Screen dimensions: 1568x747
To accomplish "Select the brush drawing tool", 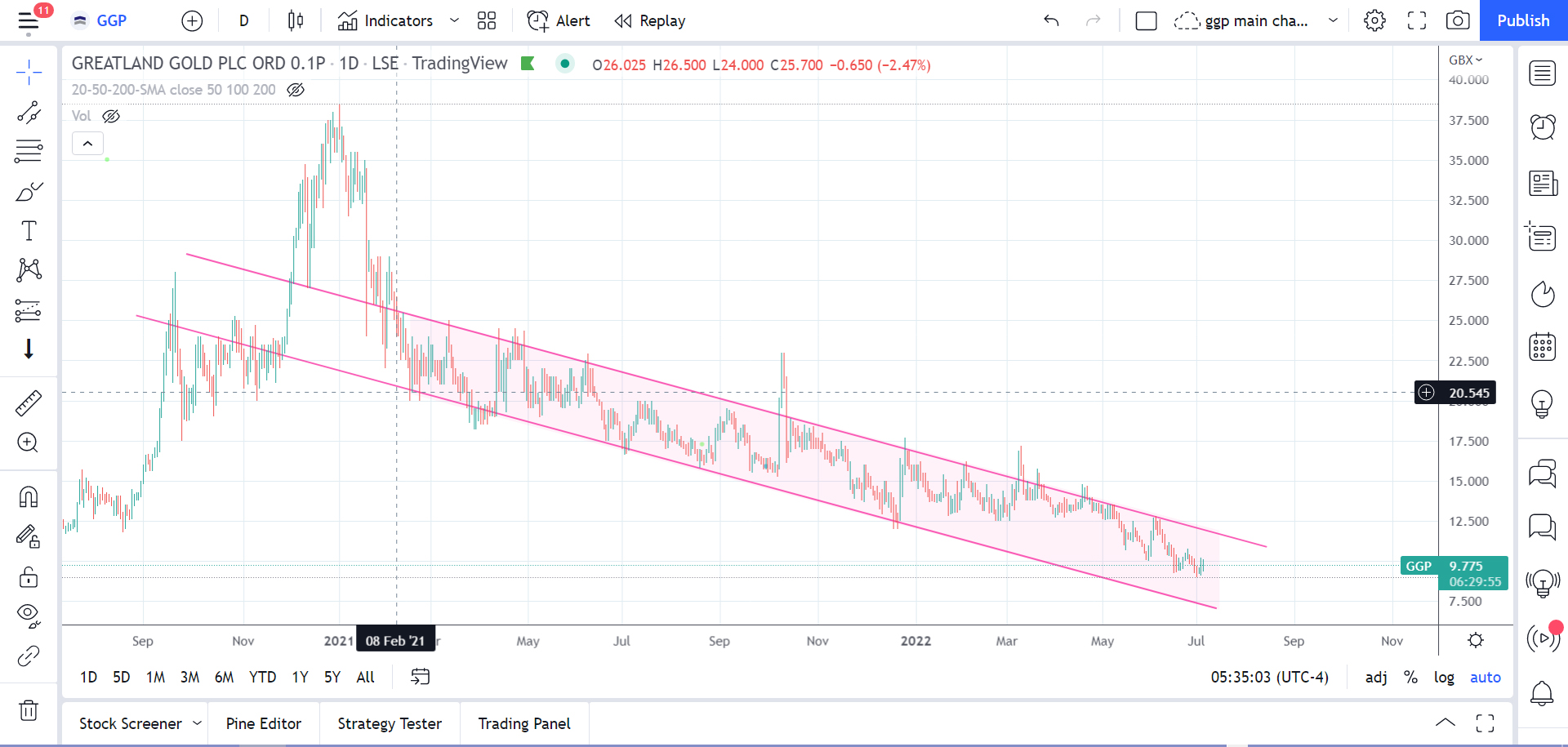I will pyautogui.click(x=29, y=191).
